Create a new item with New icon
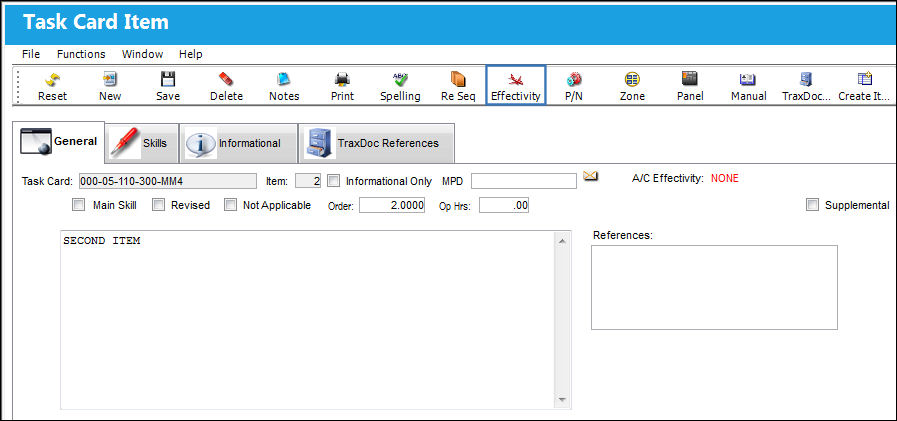 [110, 86]
